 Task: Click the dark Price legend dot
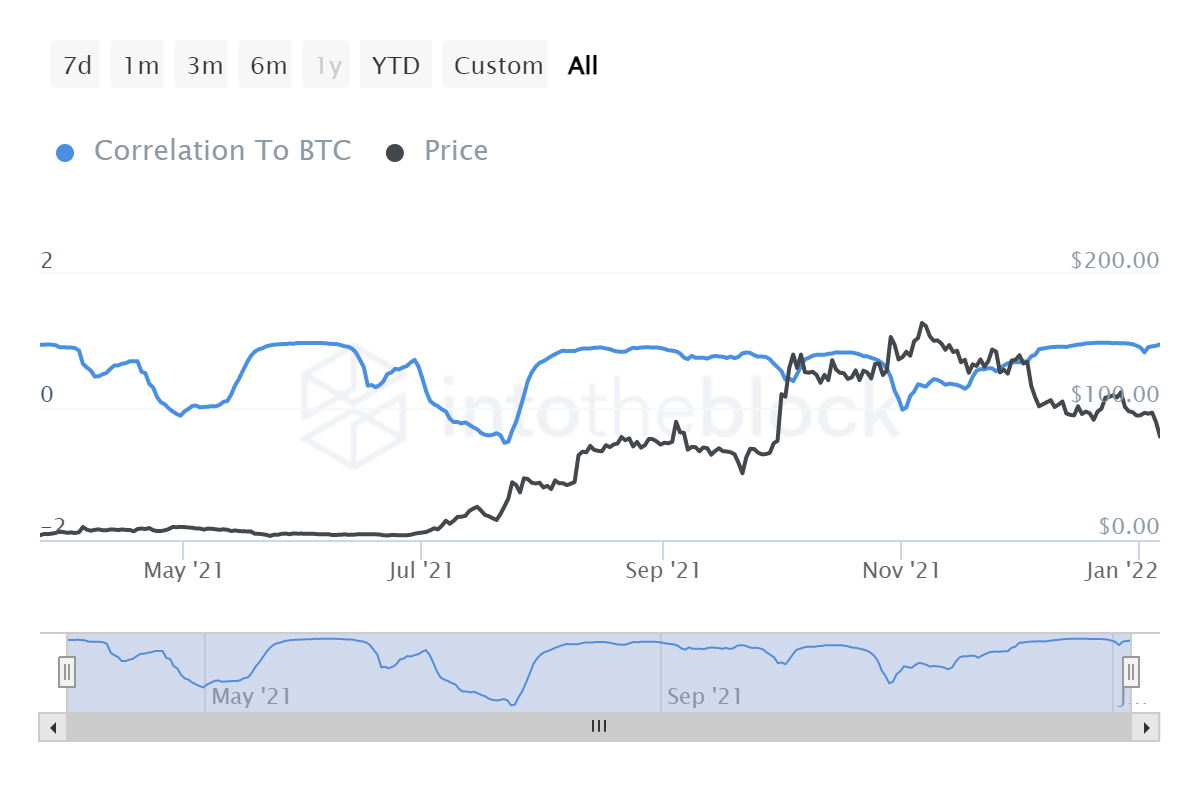(x=395, y=153)
